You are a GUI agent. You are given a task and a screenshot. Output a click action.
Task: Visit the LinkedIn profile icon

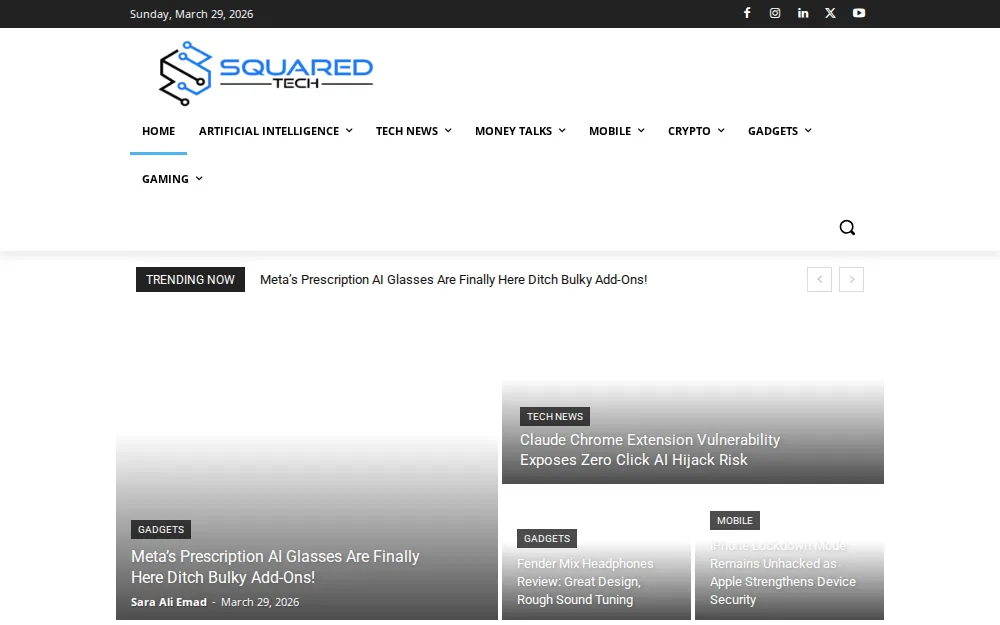click(803, 13)
